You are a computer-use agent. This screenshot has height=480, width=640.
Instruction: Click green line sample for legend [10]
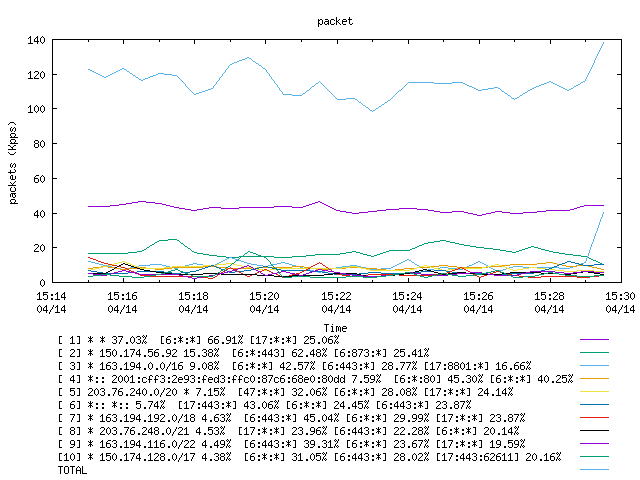594,456
